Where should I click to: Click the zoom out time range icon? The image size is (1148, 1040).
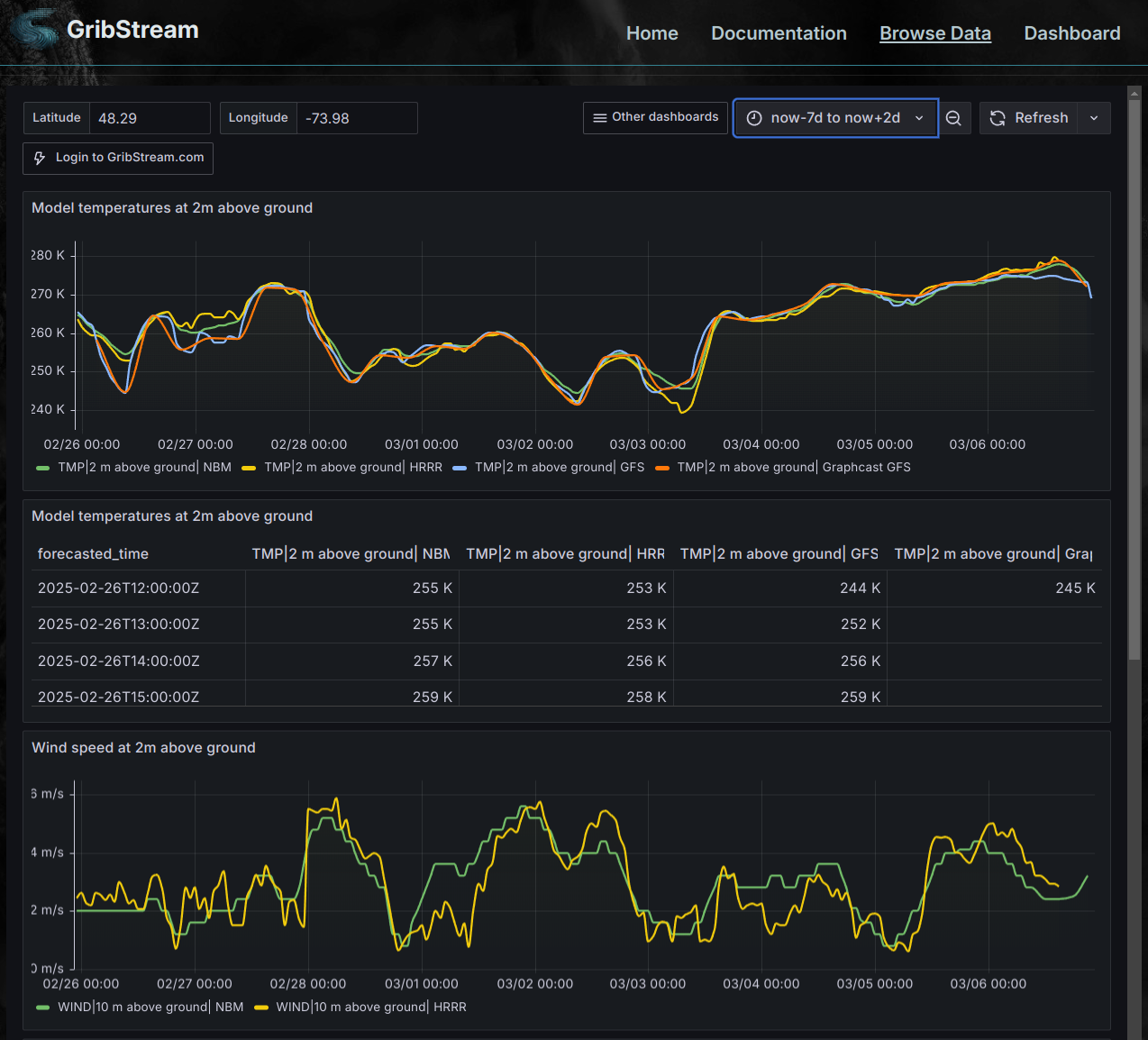point(953,118)
